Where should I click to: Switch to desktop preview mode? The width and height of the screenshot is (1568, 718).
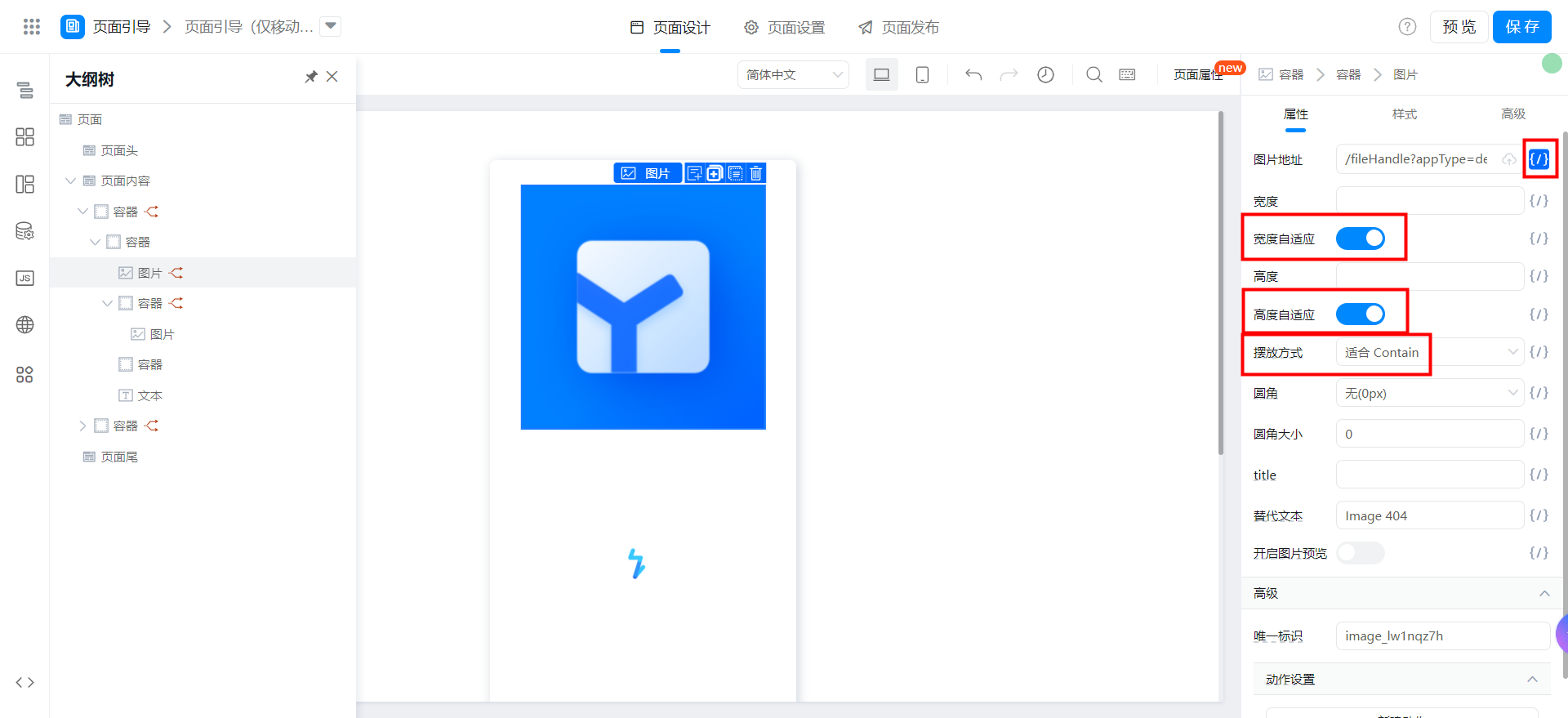(x=882, y=74)
